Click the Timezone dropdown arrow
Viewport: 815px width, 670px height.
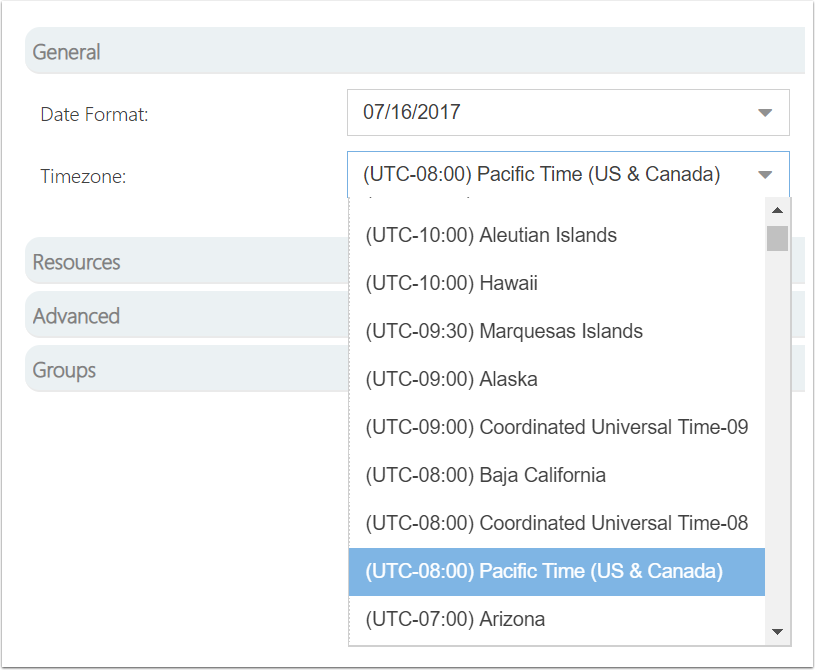click(765, 175)
